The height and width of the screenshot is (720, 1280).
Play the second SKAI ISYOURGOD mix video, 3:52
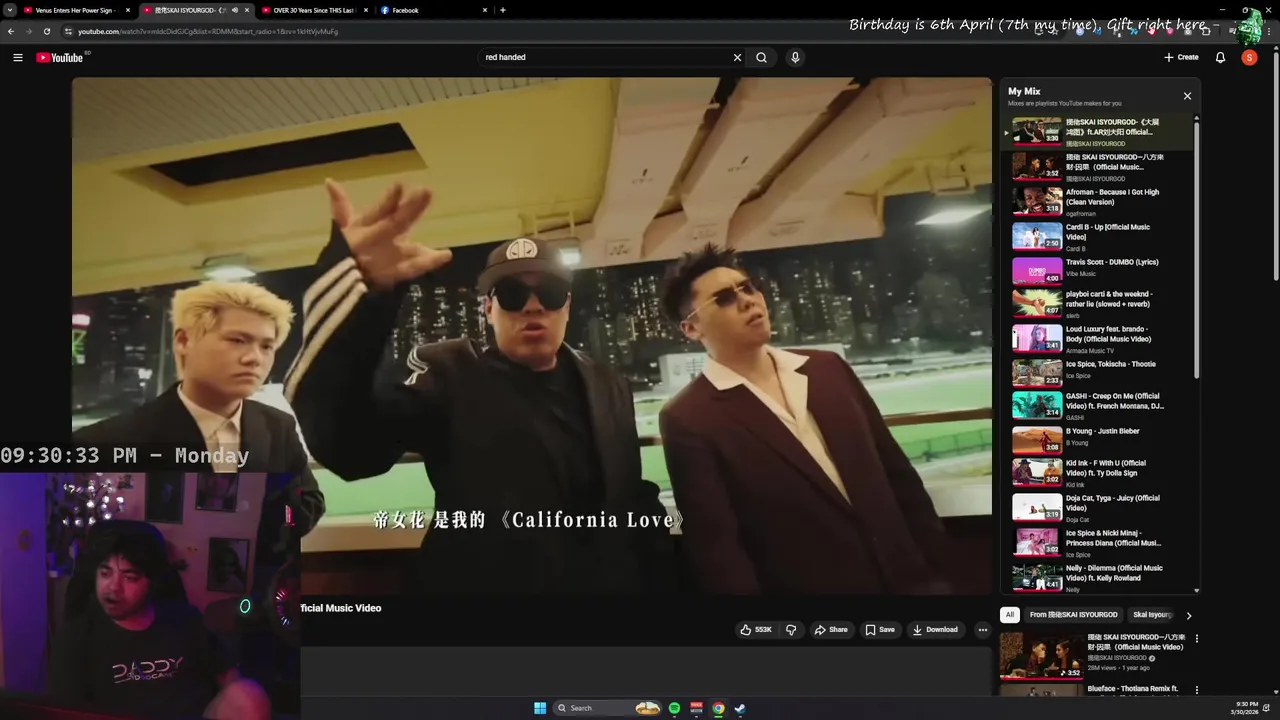(1098, 166)
